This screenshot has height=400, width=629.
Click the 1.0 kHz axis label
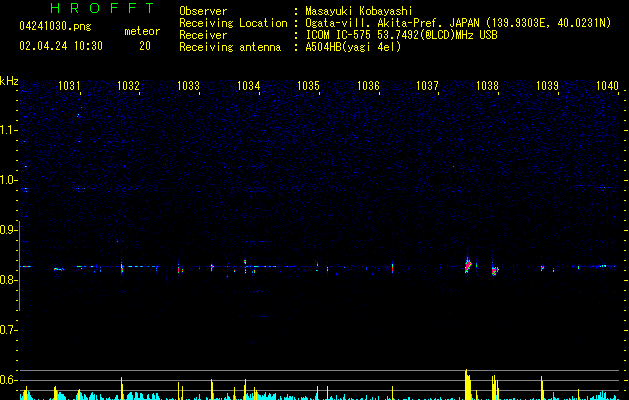click(8, 180)
